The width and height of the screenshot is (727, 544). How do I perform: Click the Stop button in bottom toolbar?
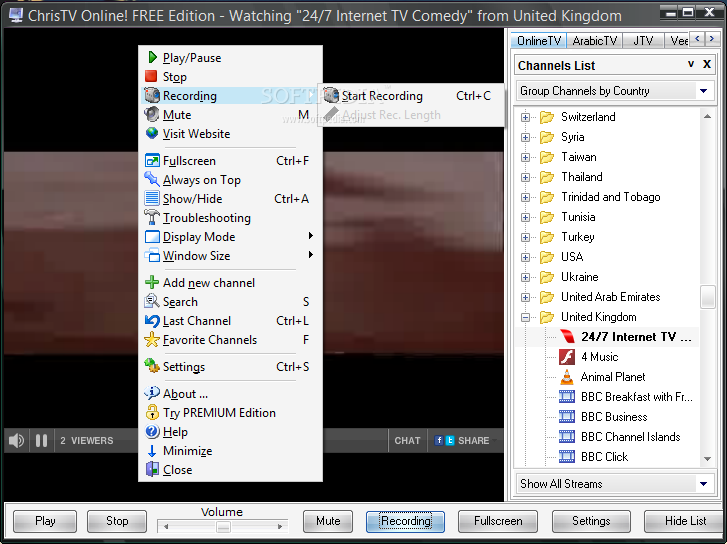[117, 521]
